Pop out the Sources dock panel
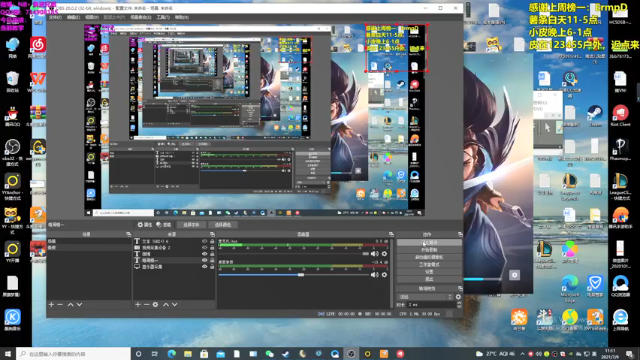640x360 pixels. [x=212, y=234]
